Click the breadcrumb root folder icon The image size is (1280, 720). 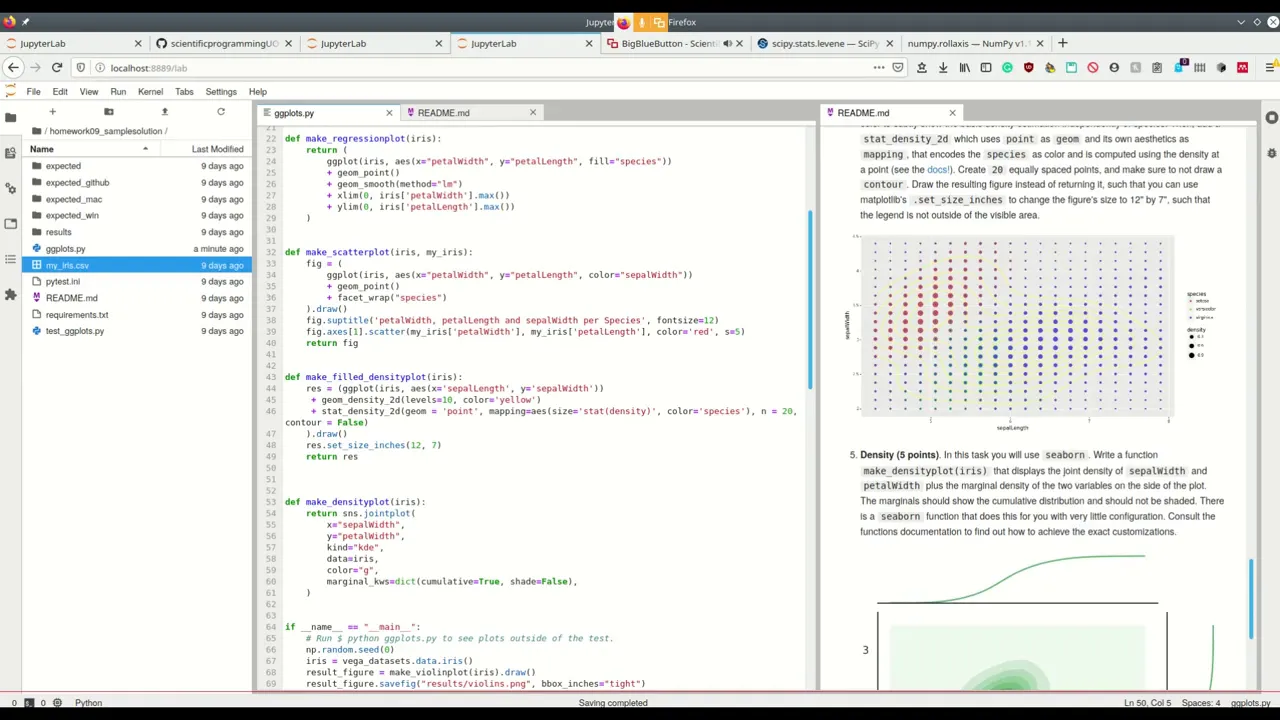click(x=36, y=131)
